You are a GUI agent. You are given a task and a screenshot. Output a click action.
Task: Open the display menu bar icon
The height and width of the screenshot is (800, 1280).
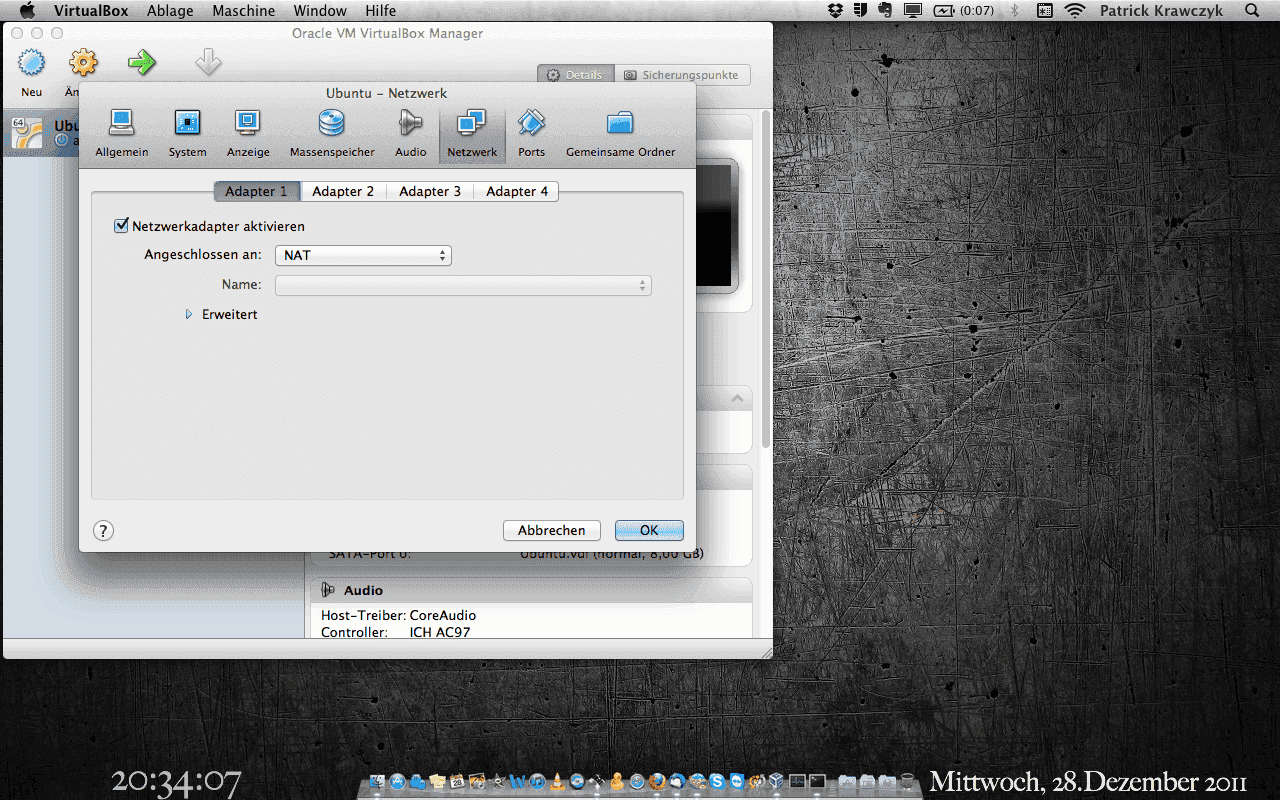[912, 11]
